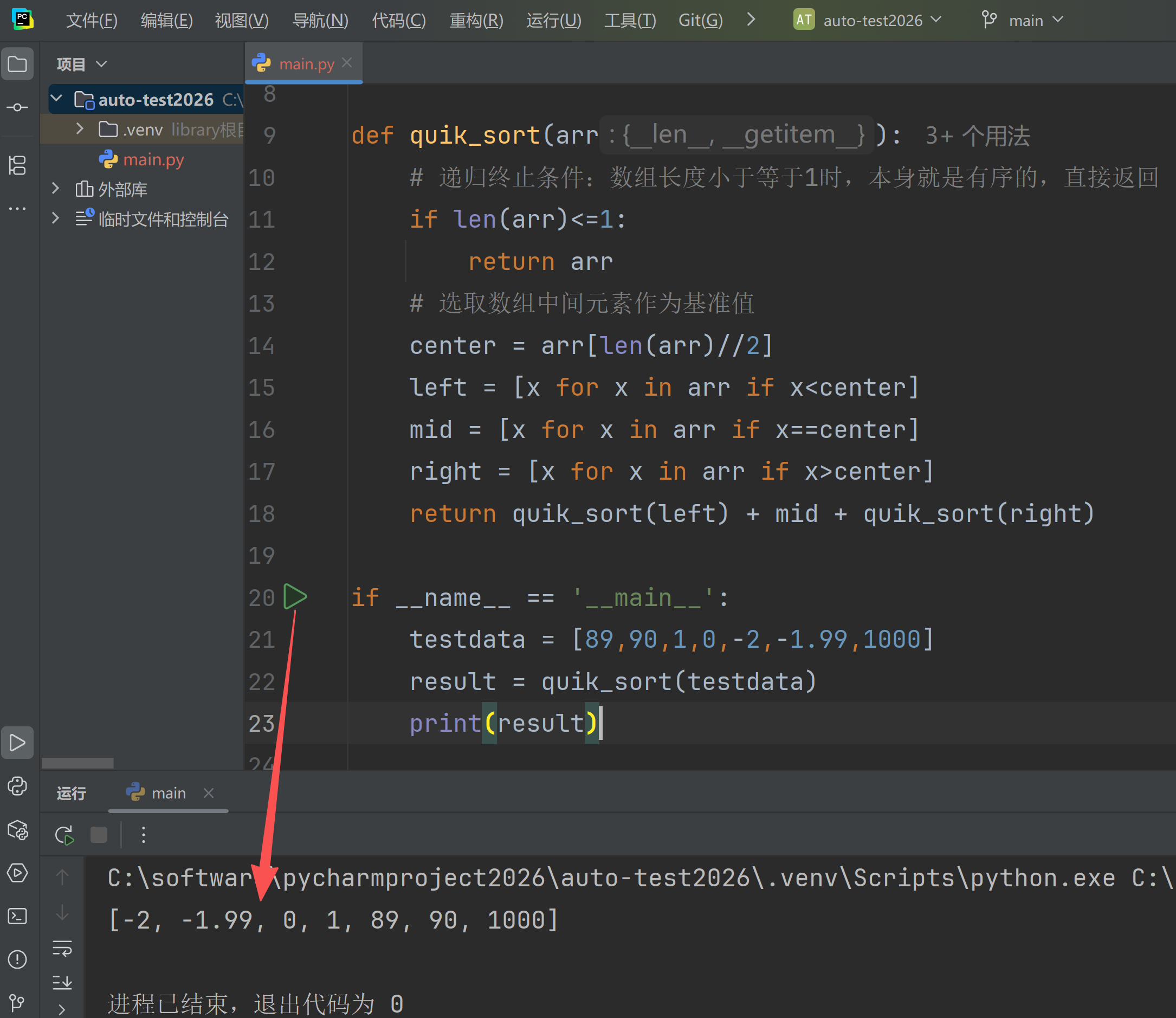1176x1018 pixels.
Task: Open the 运行(U) menu
Action: [x=554, y=21]
